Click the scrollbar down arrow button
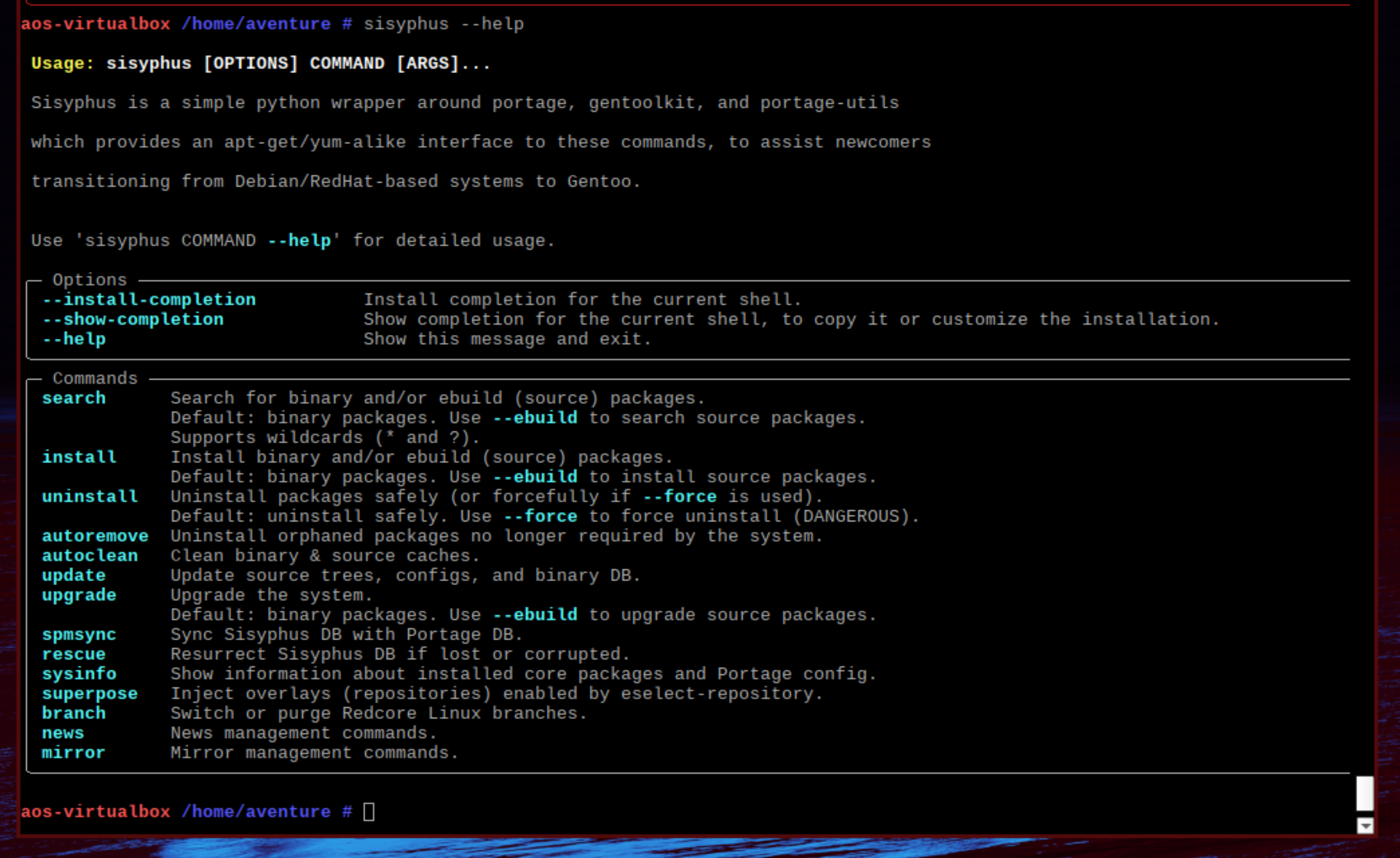 click(1365, 826)
